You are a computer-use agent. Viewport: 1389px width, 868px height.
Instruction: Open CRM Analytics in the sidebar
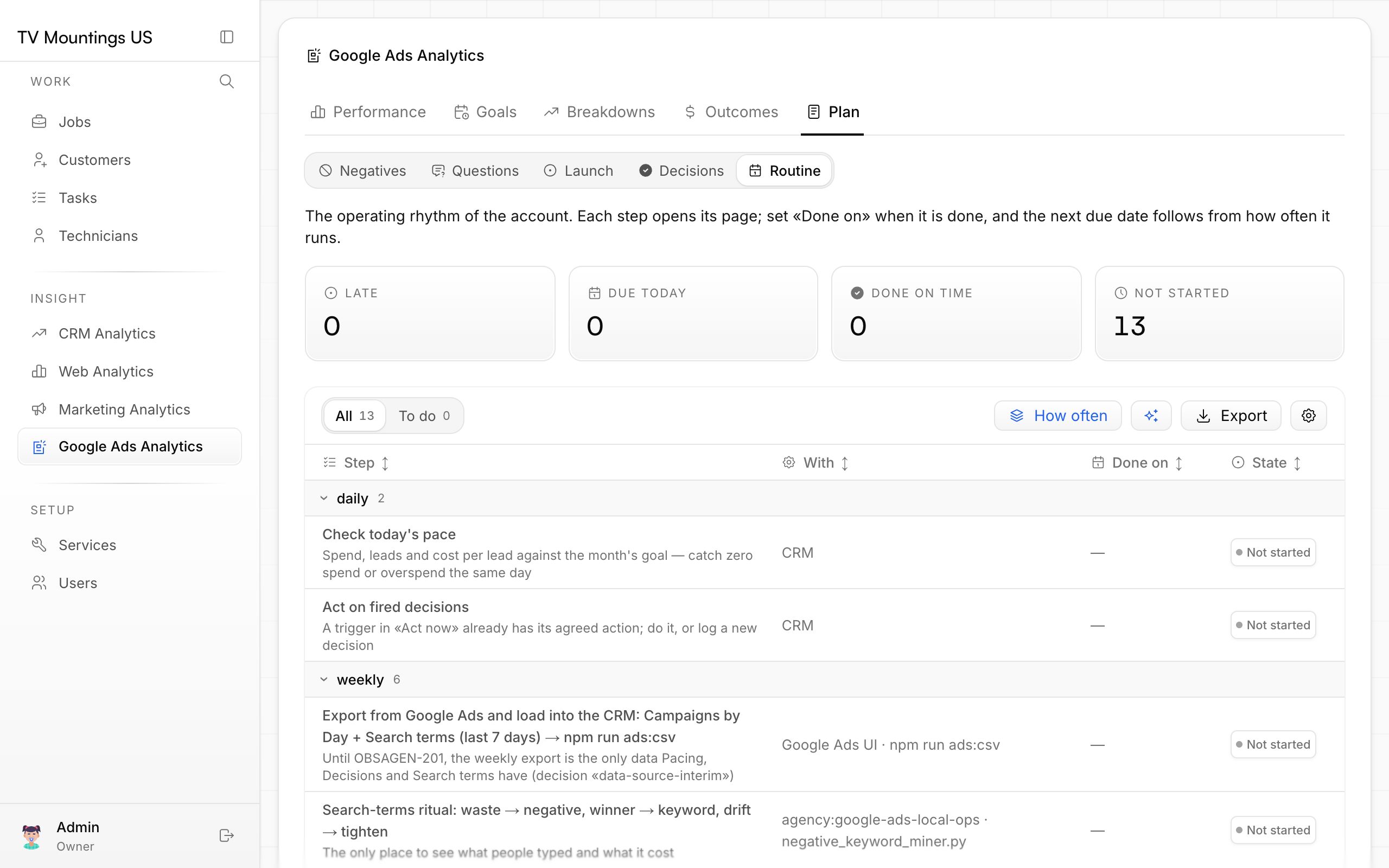(x=130, y=334)
